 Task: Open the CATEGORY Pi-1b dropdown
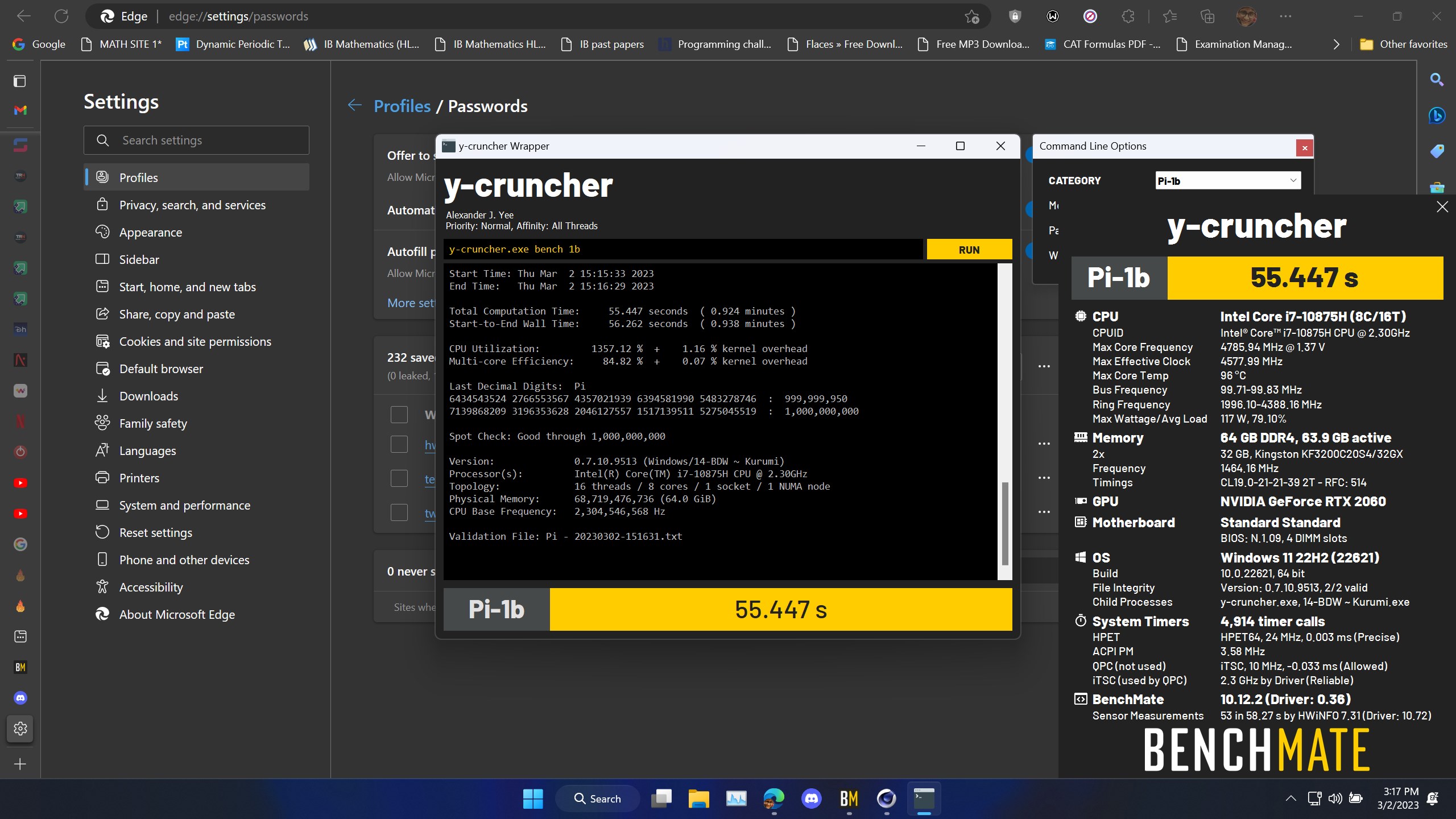pyautogui.click(x=1228, y=180)
